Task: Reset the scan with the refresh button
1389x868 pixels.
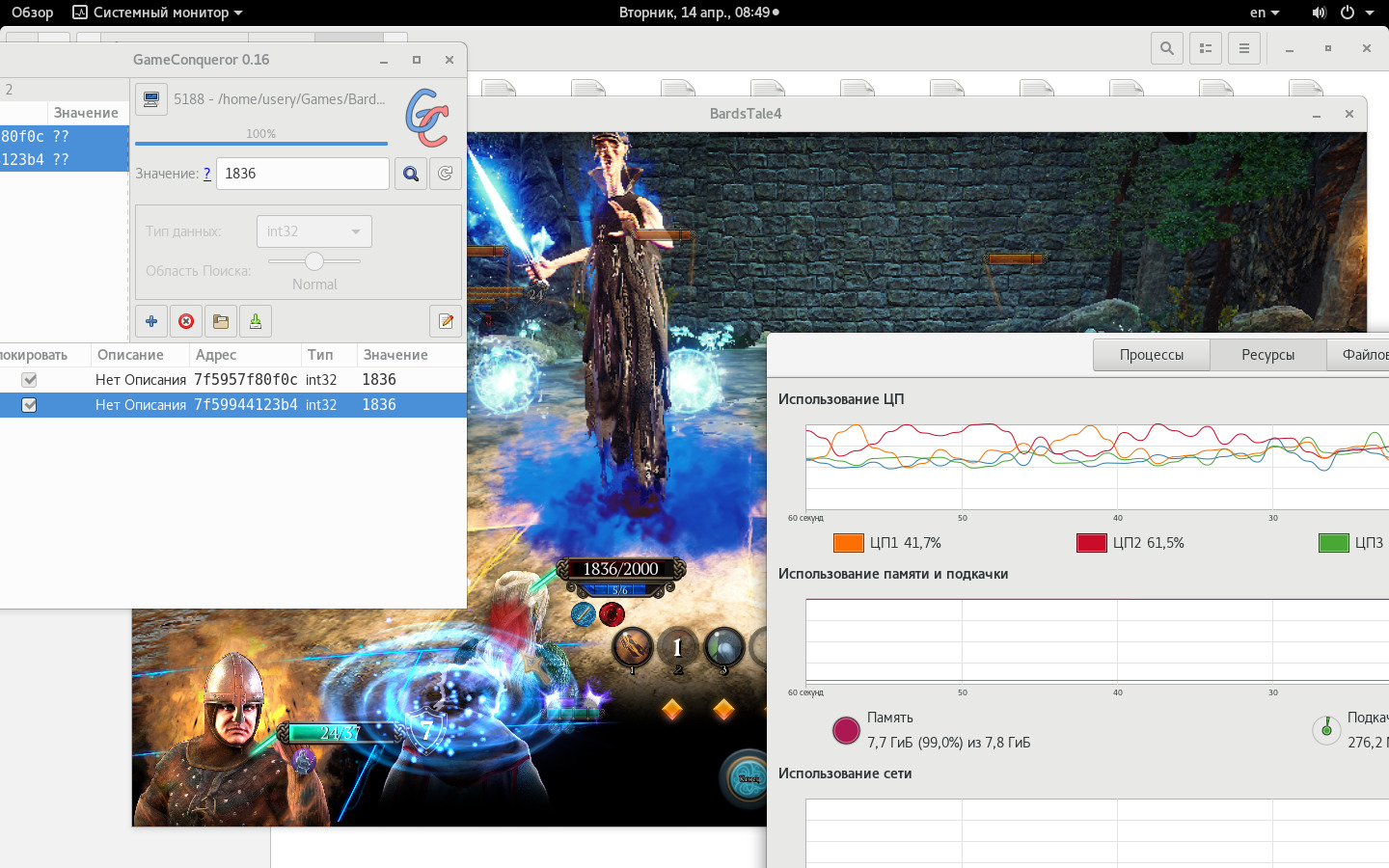Action: point(445,174)
